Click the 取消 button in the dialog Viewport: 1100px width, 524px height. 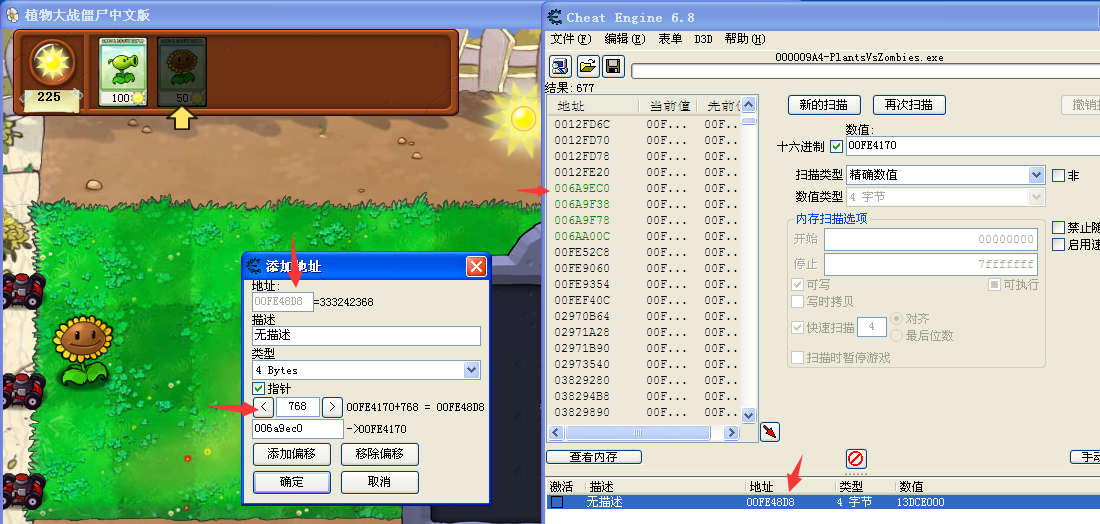pos(380,482)
